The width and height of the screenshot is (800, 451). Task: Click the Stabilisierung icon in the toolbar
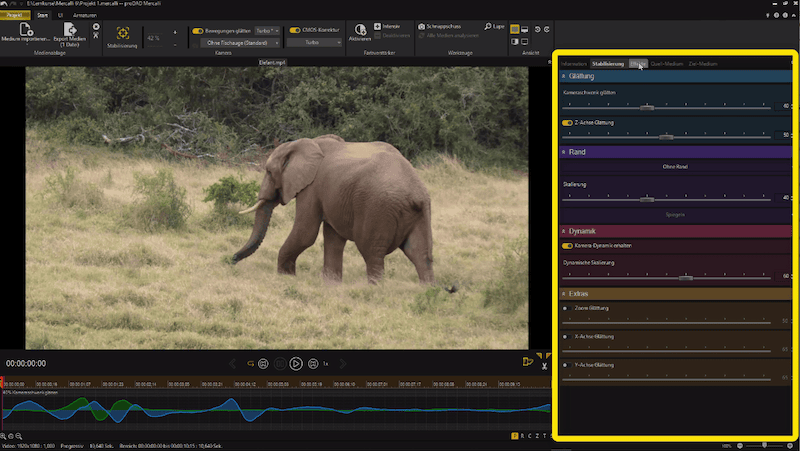pyautogui.click(x=122, y=34)
